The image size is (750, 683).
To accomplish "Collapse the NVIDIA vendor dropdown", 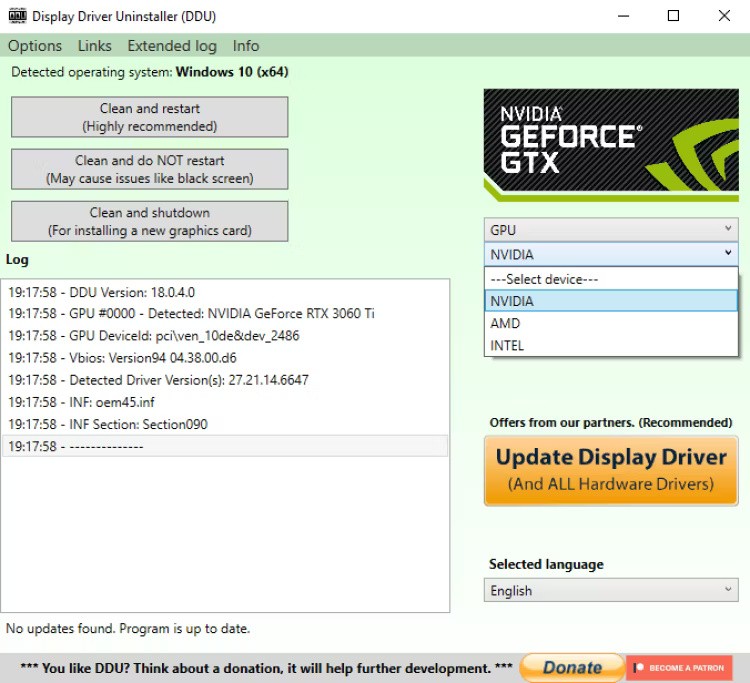I will [611, 254].
